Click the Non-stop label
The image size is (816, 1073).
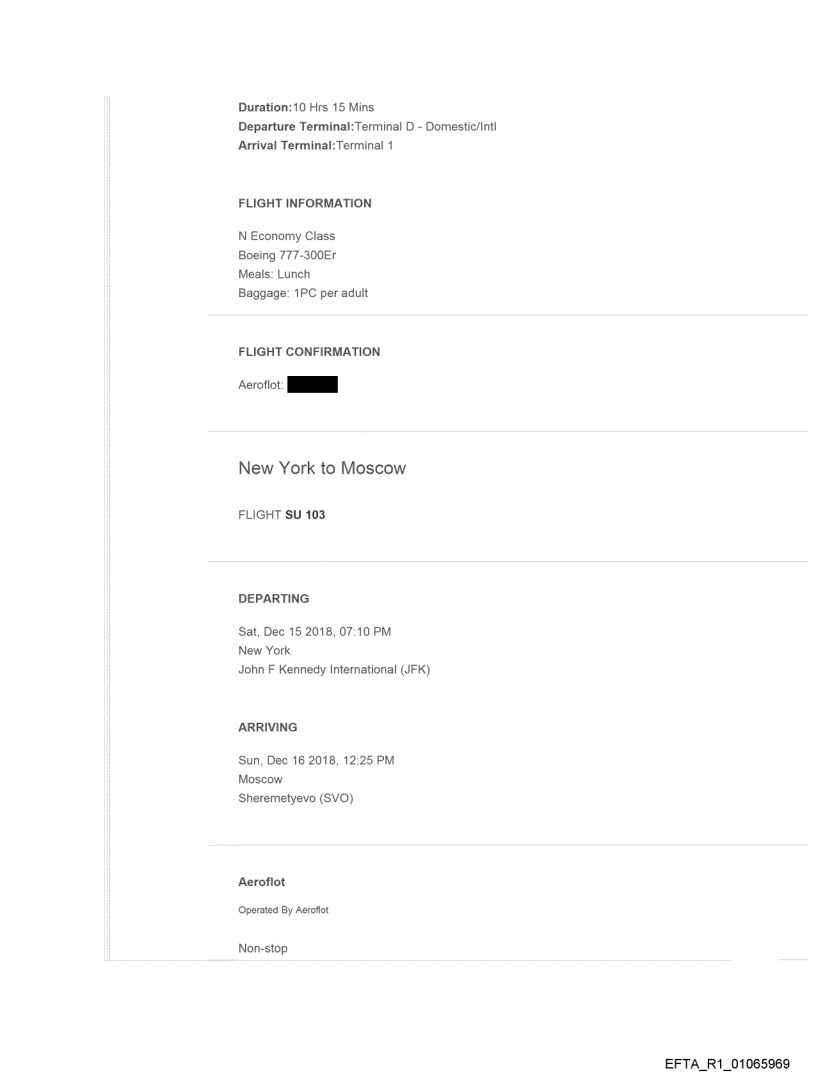(x=263, y=948)
